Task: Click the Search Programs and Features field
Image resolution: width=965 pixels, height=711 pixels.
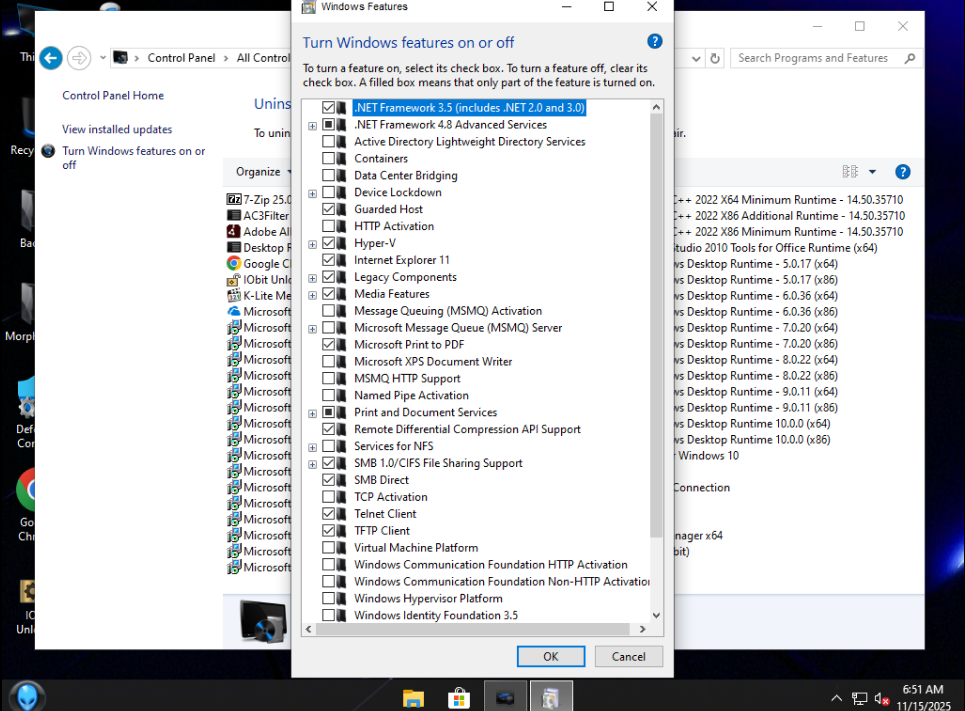Action: [815, 58]
